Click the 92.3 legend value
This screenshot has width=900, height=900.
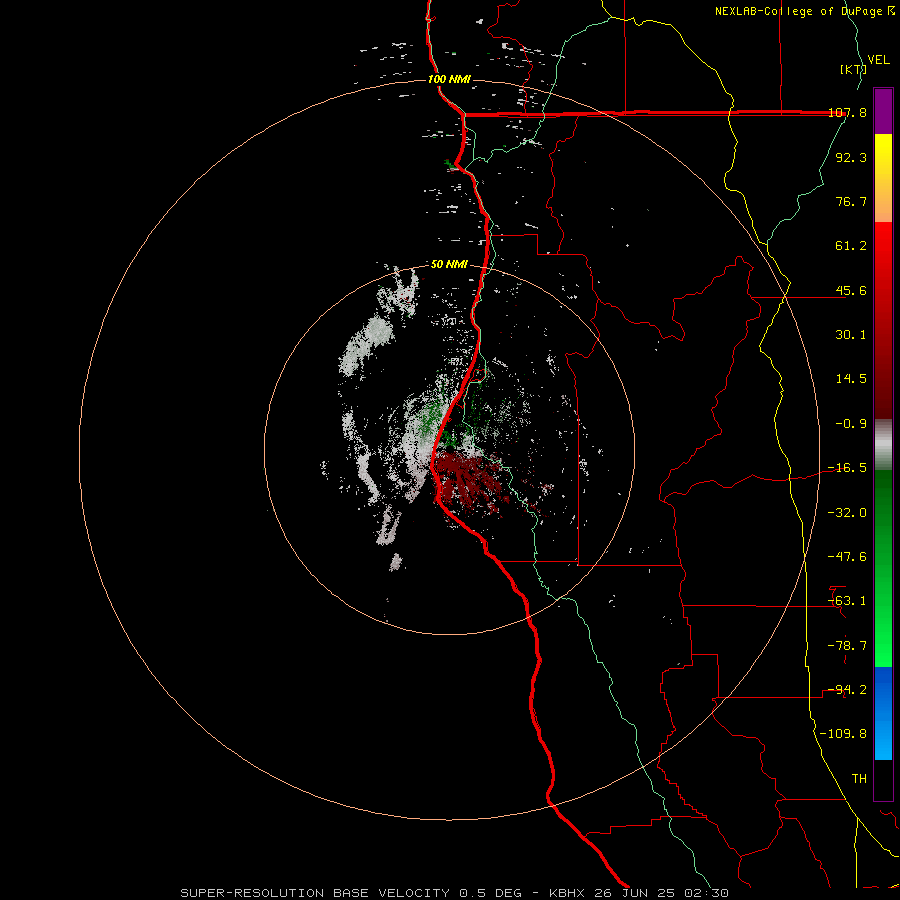(851, 157)
